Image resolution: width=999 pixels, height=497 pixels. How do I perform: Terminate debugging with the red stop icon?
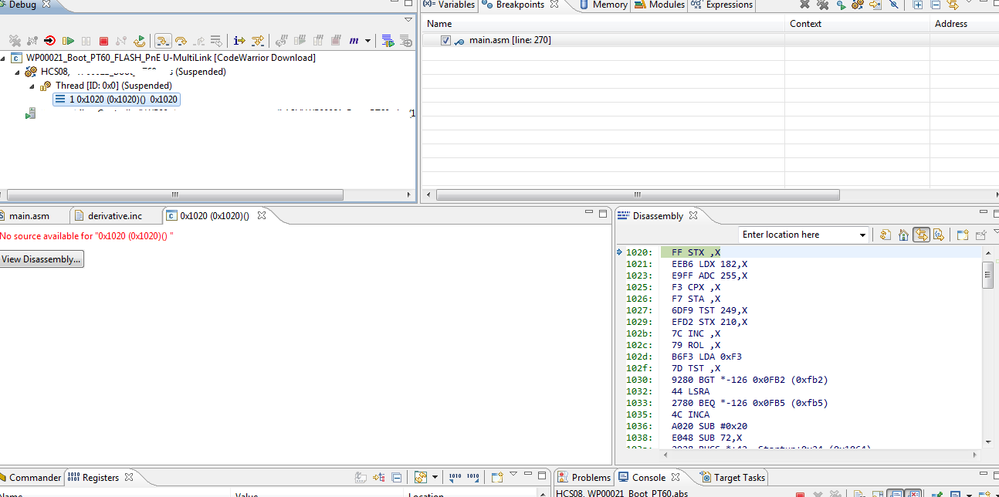104,41
